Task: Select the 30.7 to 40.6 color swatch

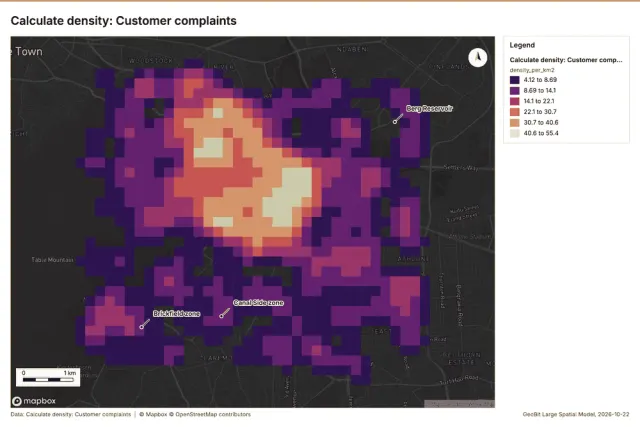Action: (515, 122)
